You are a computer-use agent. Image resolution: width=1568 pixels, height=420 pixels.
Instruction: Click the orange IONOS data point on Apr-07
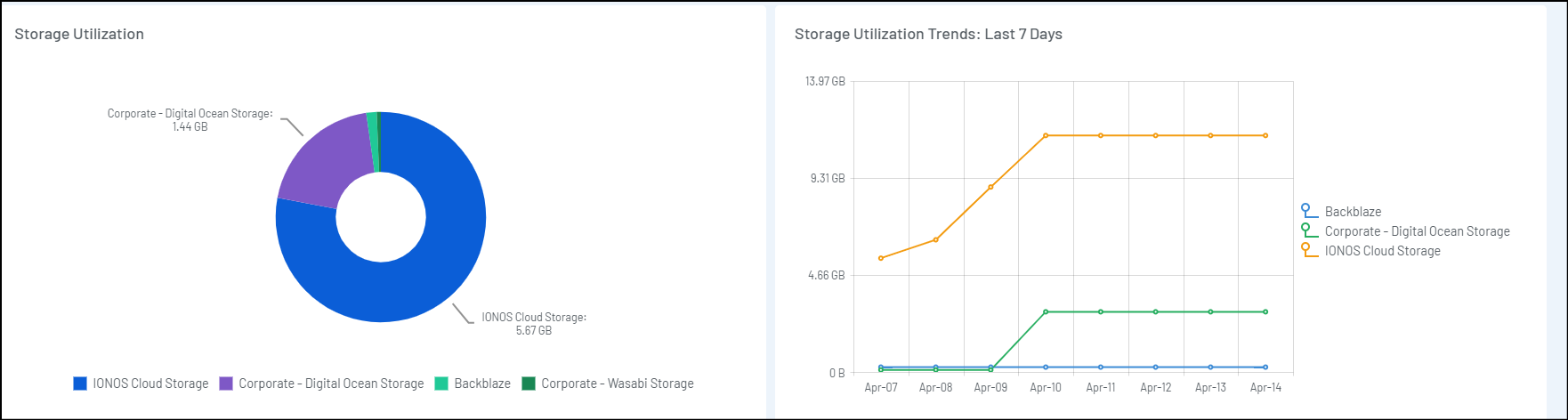(x=881, y=258)
